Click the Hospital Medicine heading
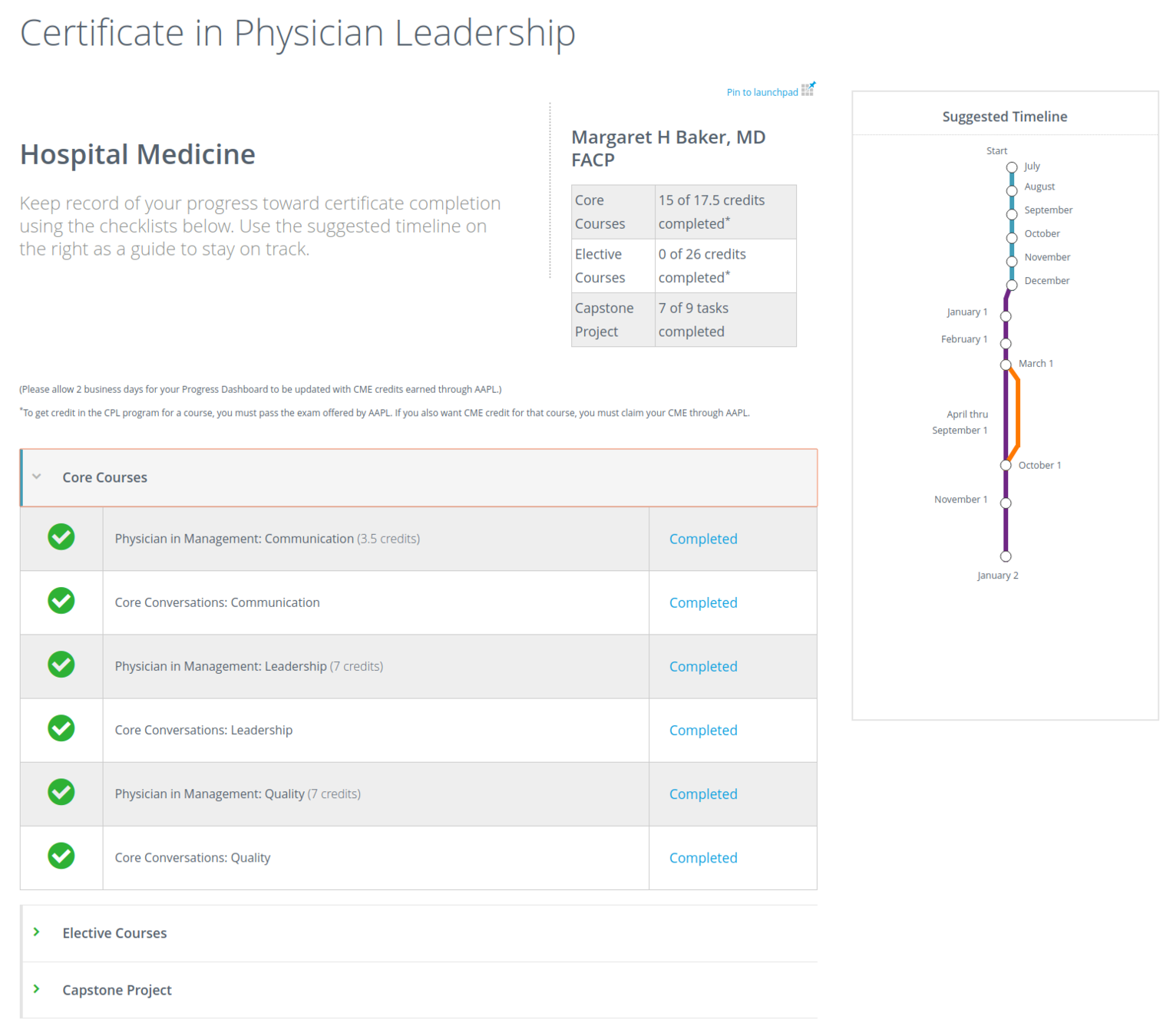The image size is (1173, 1036). coord(137,154)
